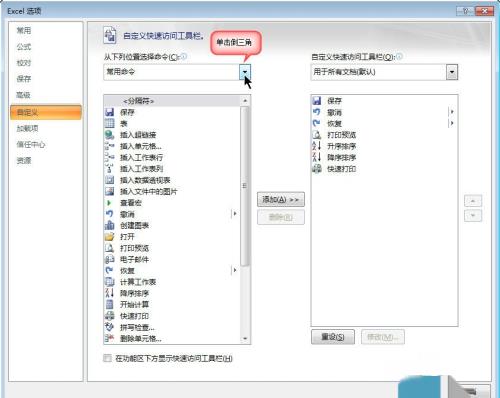Switch to the 资源 category
This screenshot has height=398, width=500.
pos(46,161)
